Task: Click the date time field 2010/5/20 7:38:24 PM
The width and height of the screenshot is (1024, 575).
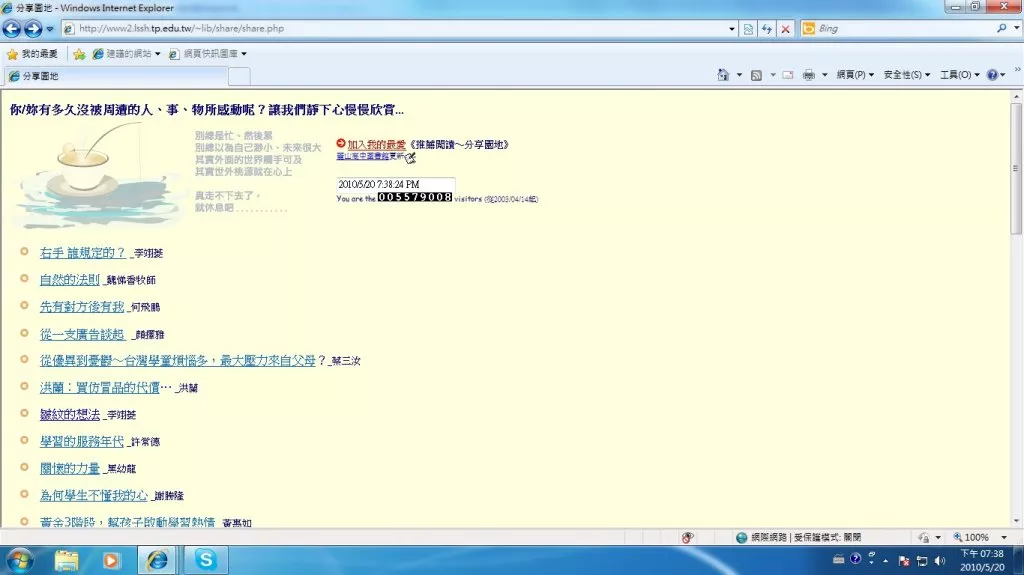Action: pyautogui.click(x=395, y=184)
